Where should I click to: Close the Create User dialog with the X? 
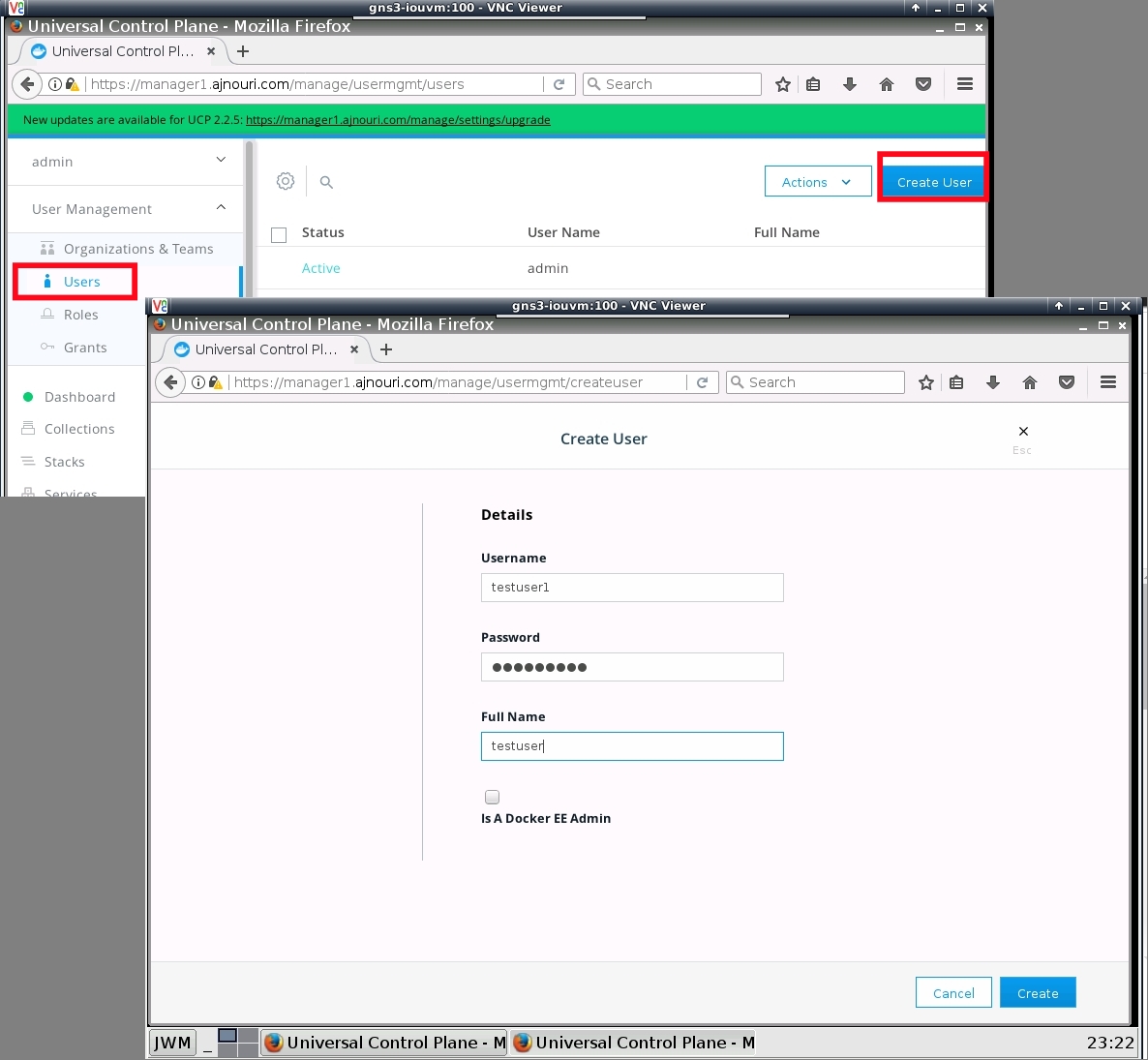point(1023,431)
